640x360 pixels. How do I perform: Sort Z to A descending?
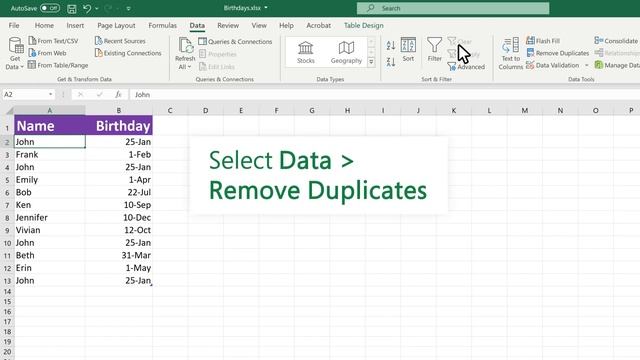tap(391, 62)
